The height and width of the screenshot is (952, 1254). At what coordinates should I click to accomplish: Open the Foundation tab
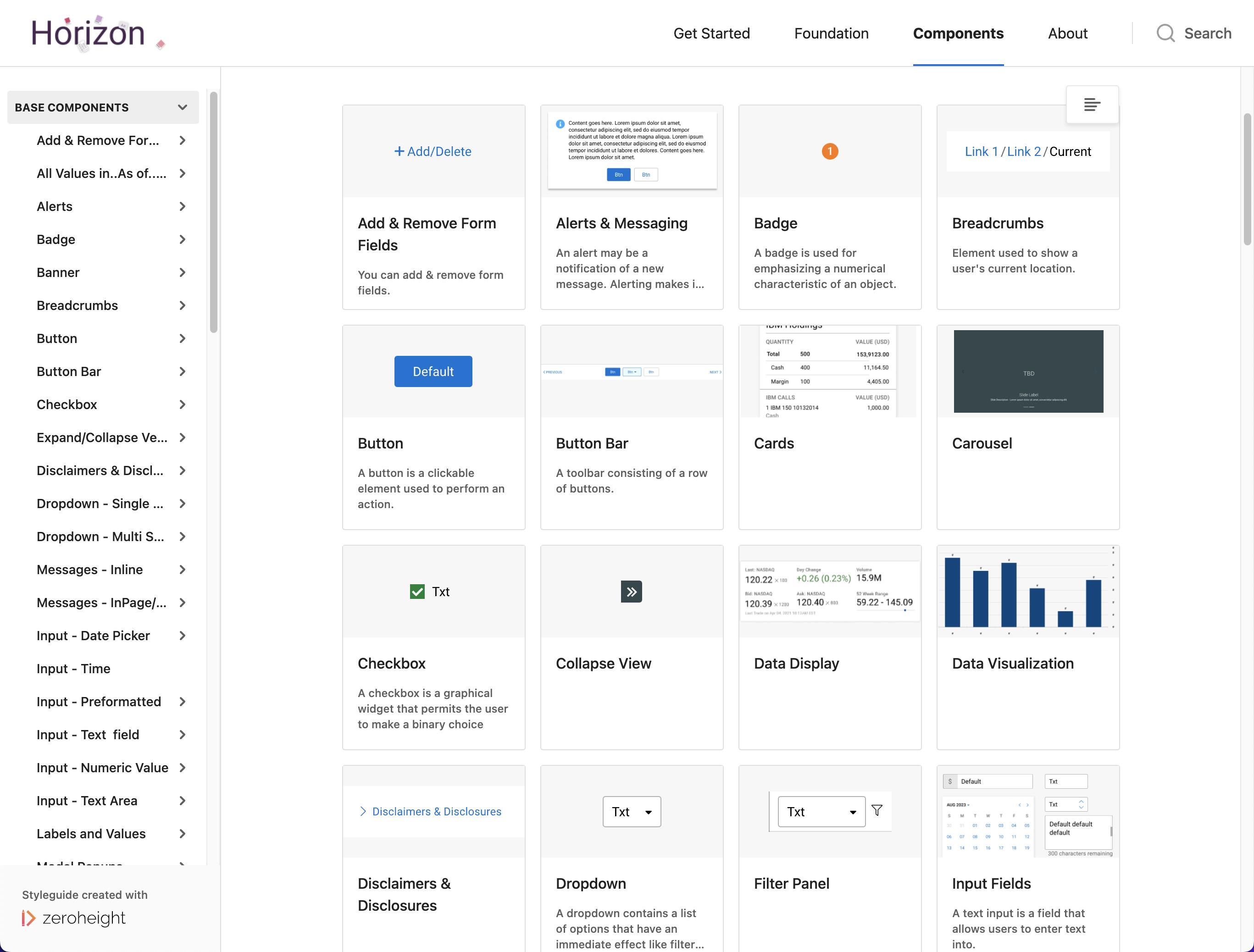(831, 33)
